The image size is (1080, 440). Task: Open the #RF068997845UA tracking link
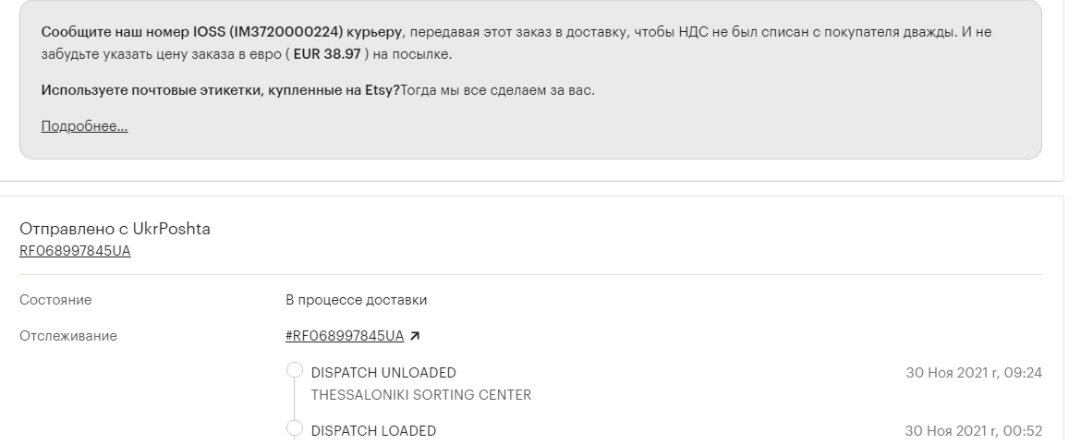pos(344,336)
